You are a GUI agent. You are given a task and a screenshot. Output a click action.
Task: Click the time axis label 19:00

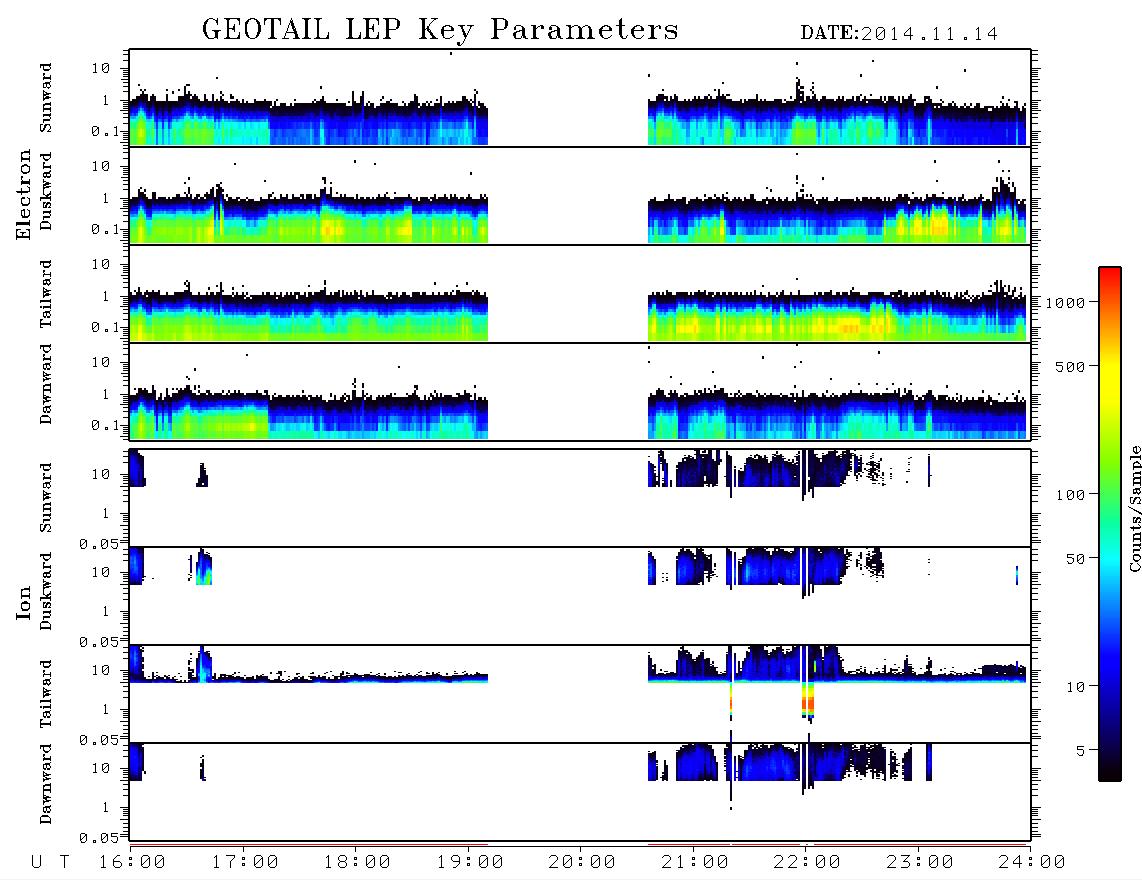(470, 863)
